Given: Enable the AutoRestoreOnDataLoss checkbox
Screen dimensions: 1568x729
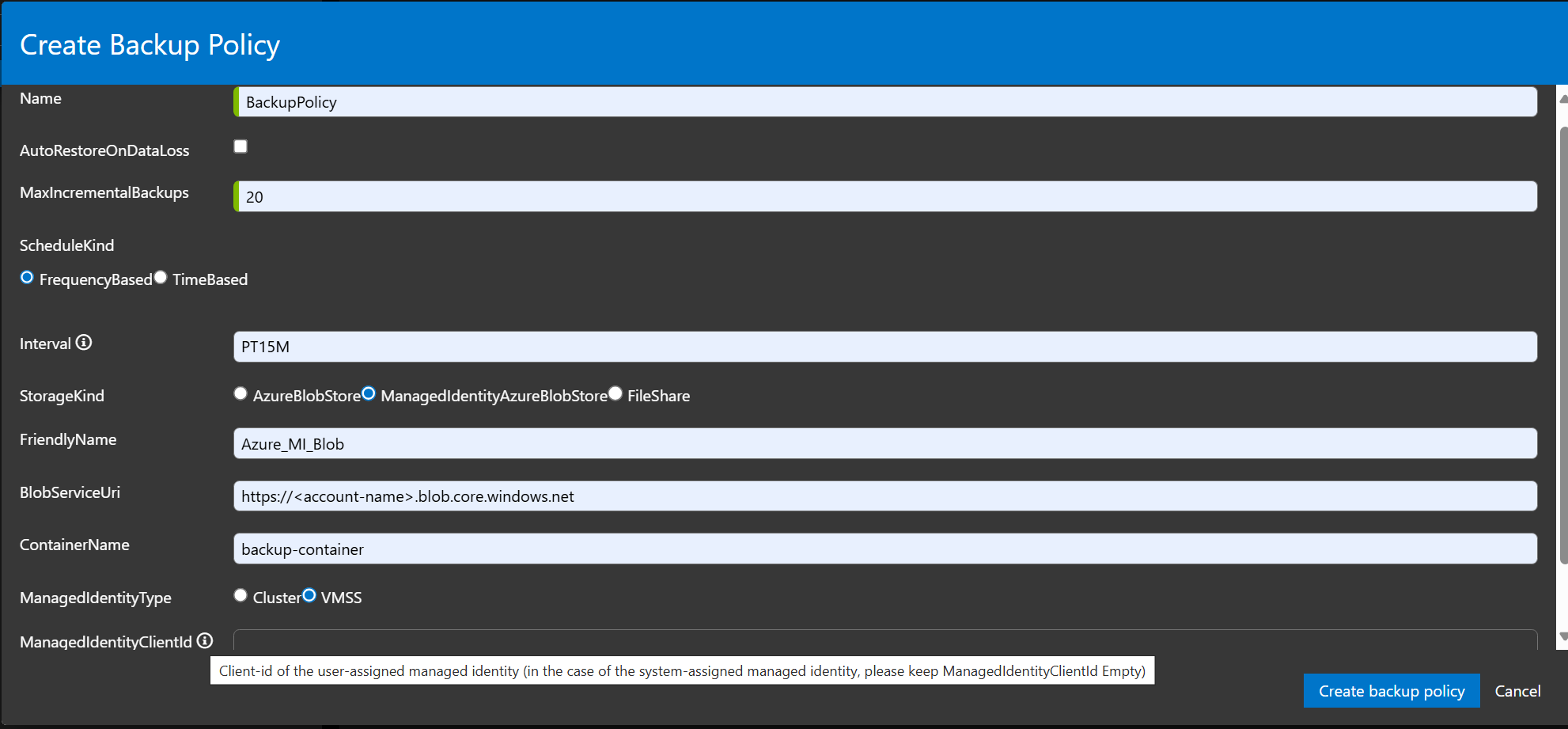Looking at the screenshot, I should click(x=241, y=146).
